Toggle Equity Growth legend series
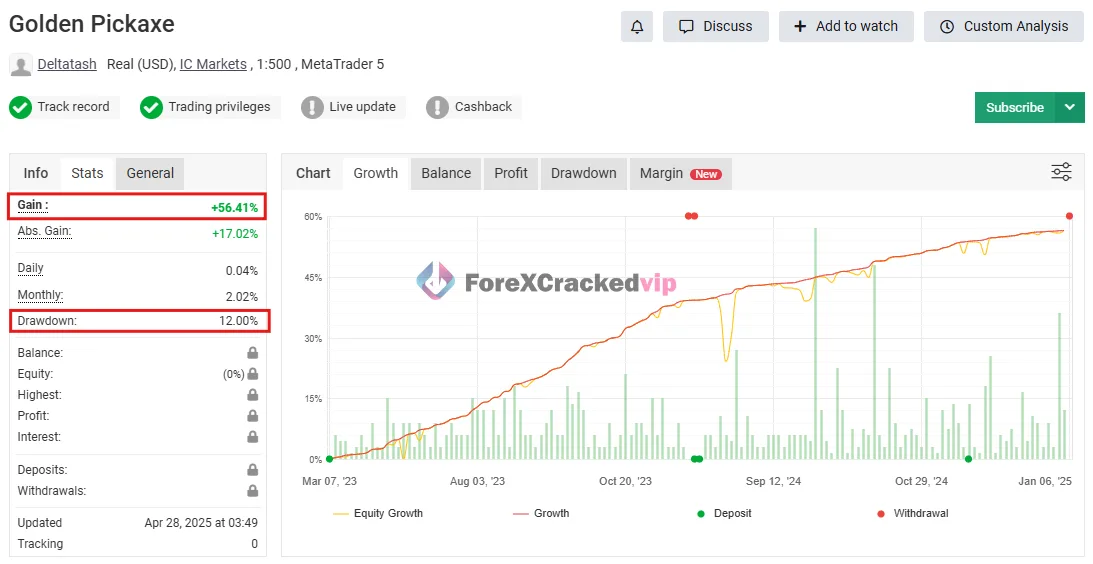 378,513
